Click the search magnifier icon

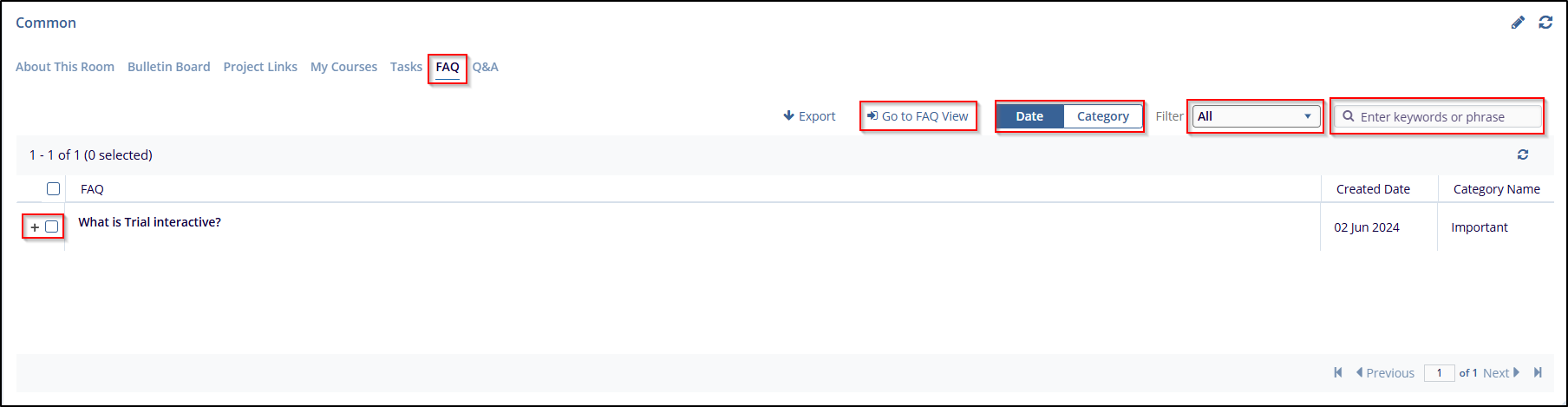(1349, 116)
